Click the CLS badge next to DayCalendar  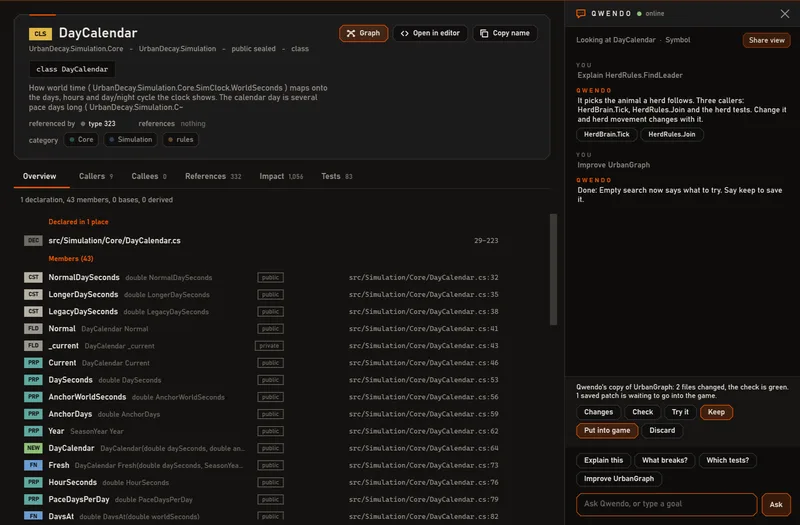pyautogui.click(x=40, y=34)
